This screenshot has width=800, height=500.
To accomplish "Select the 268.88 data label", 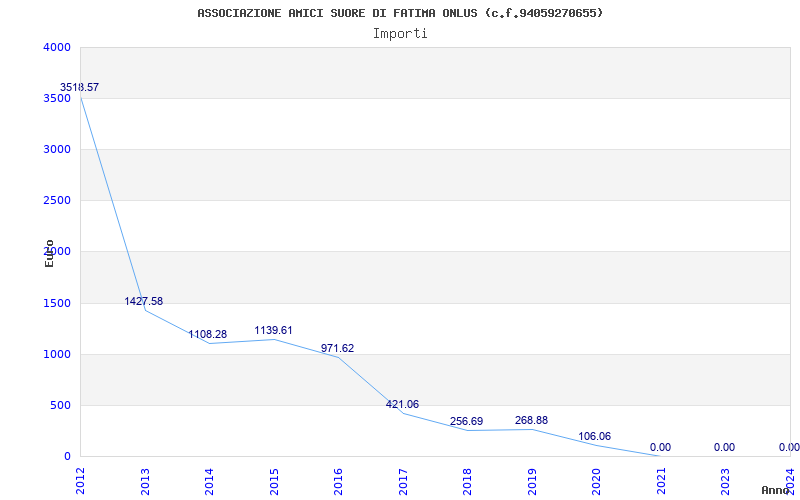I will pyautogui.click(x=531, y=420).
